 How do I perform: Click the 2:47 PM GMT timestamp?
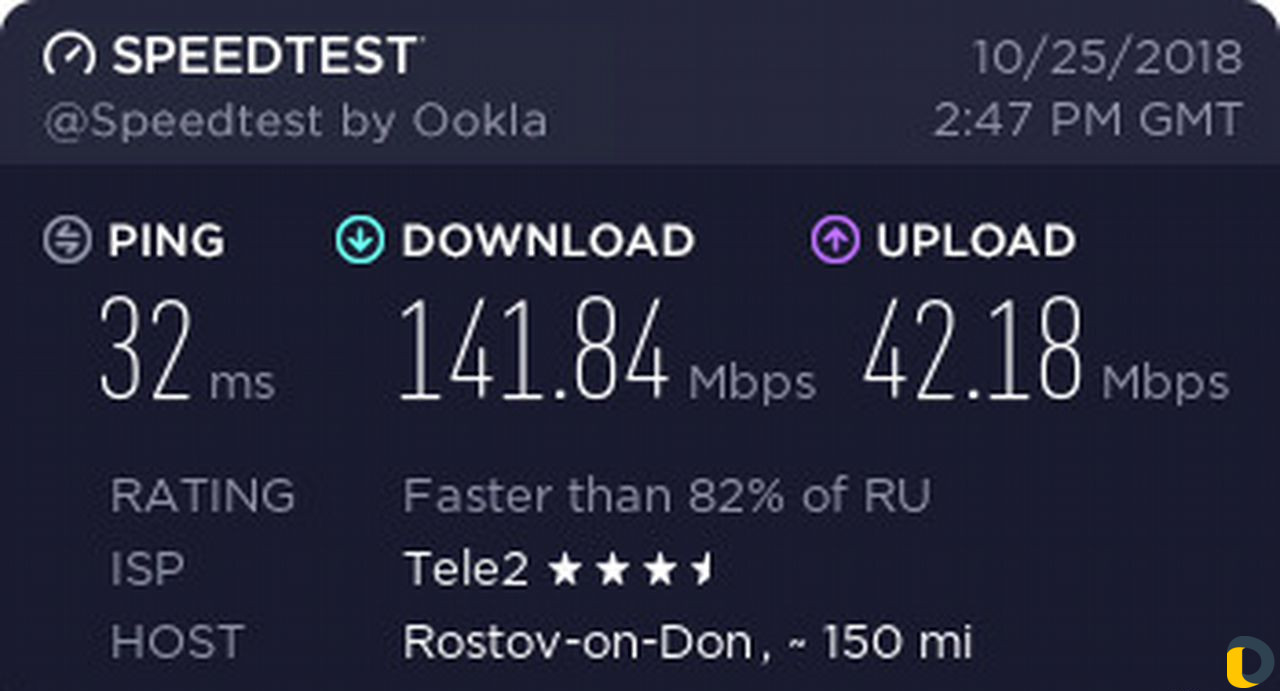point(1088,121)
